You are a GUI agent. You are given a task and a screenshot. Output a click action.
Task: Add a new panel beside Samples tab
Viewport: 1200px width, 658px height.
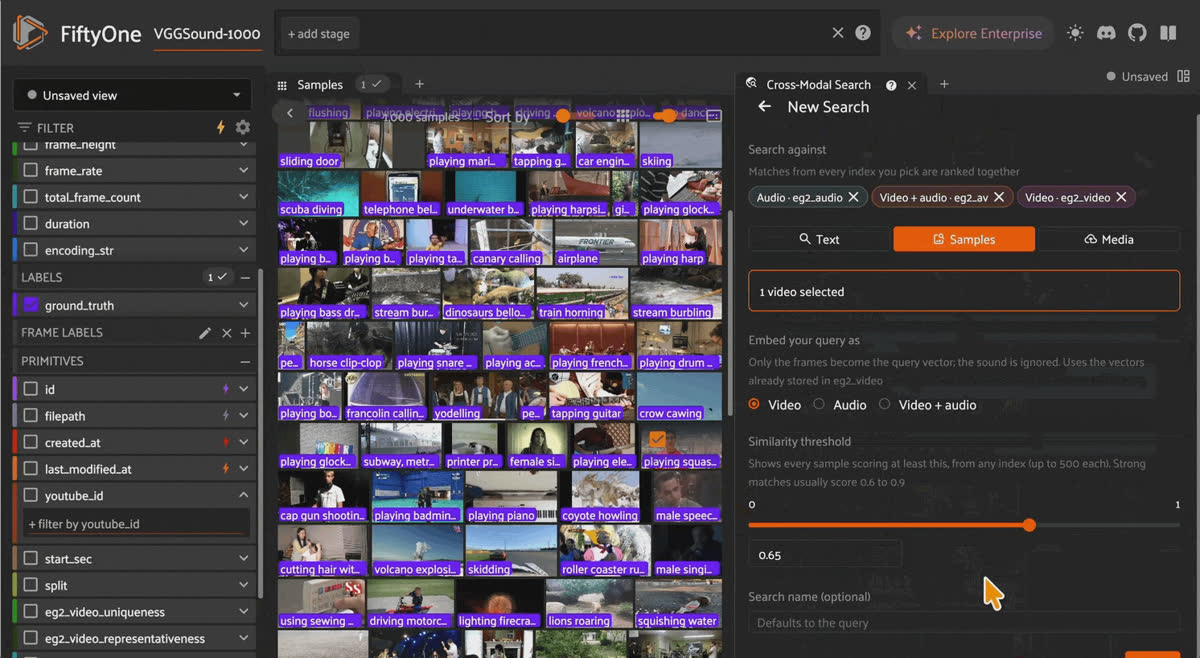420,85
